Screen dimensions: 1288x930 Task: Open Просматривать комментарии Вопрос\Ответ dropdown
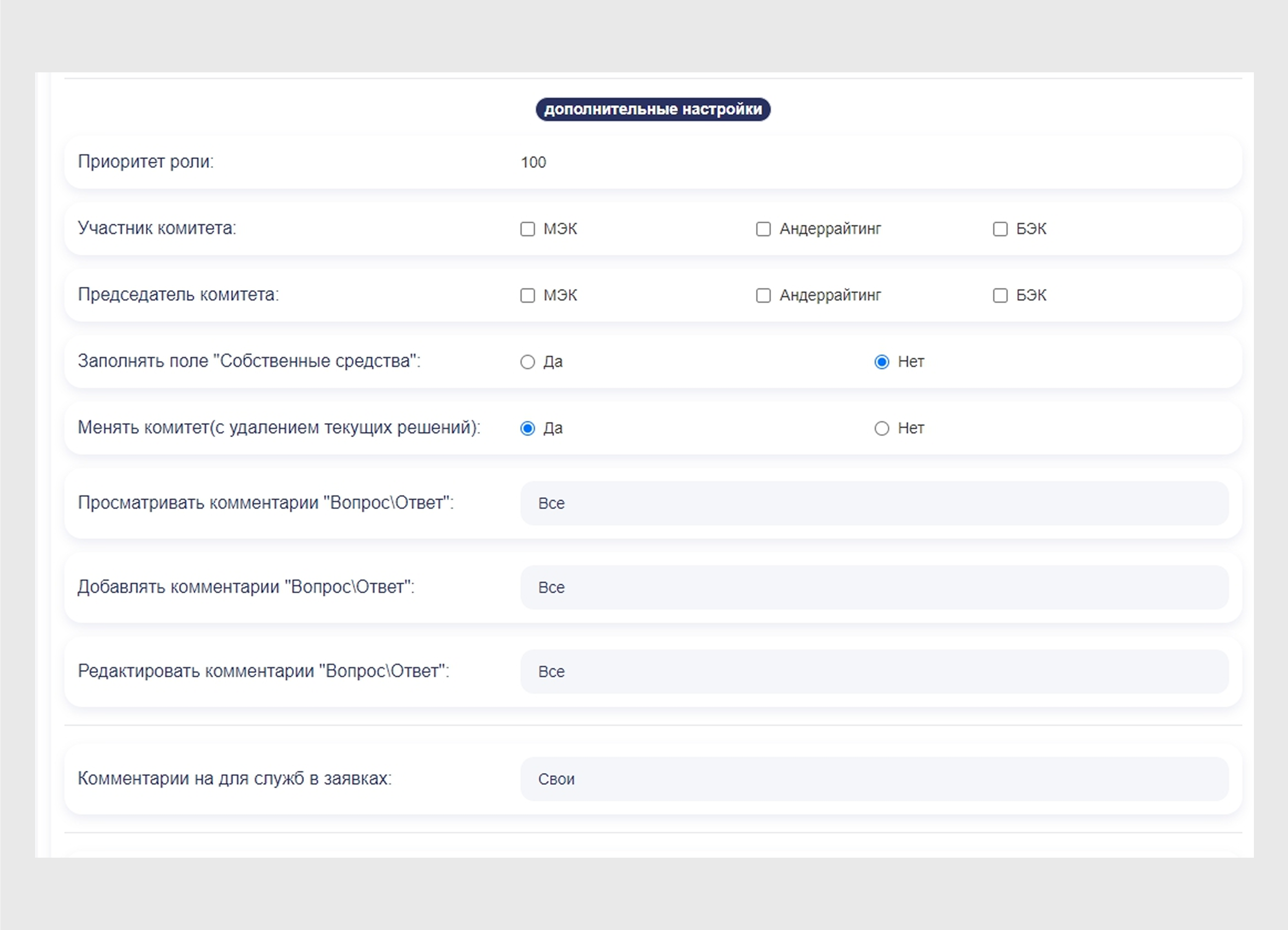(874, 503)
